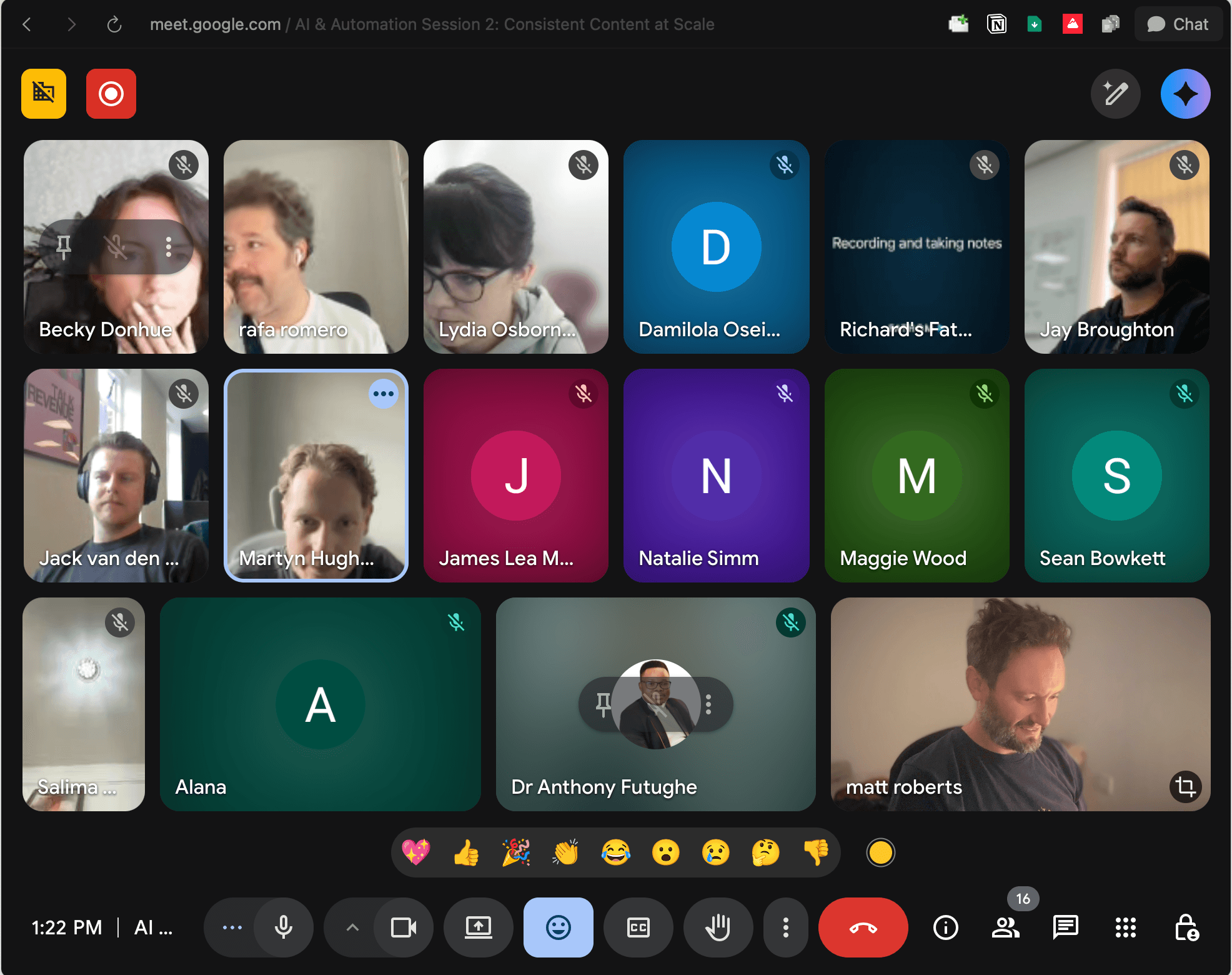
Task: Open the Gemini sparkle assistant
Action: [x=1185, y=94]
